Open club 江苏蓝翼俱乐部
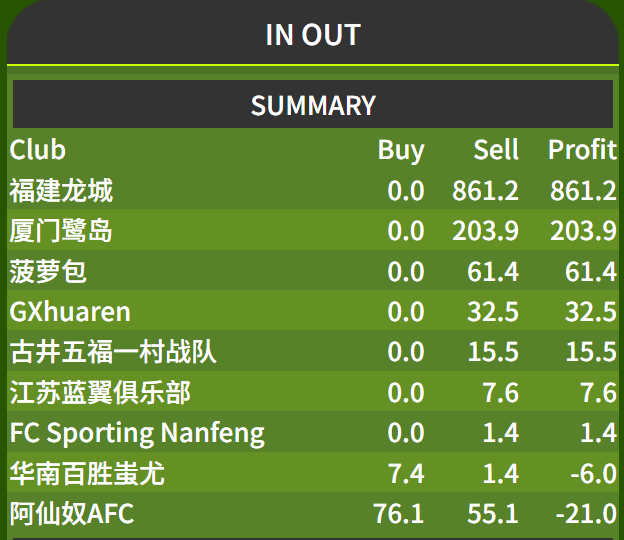624x540 pixels. [100, 392]
